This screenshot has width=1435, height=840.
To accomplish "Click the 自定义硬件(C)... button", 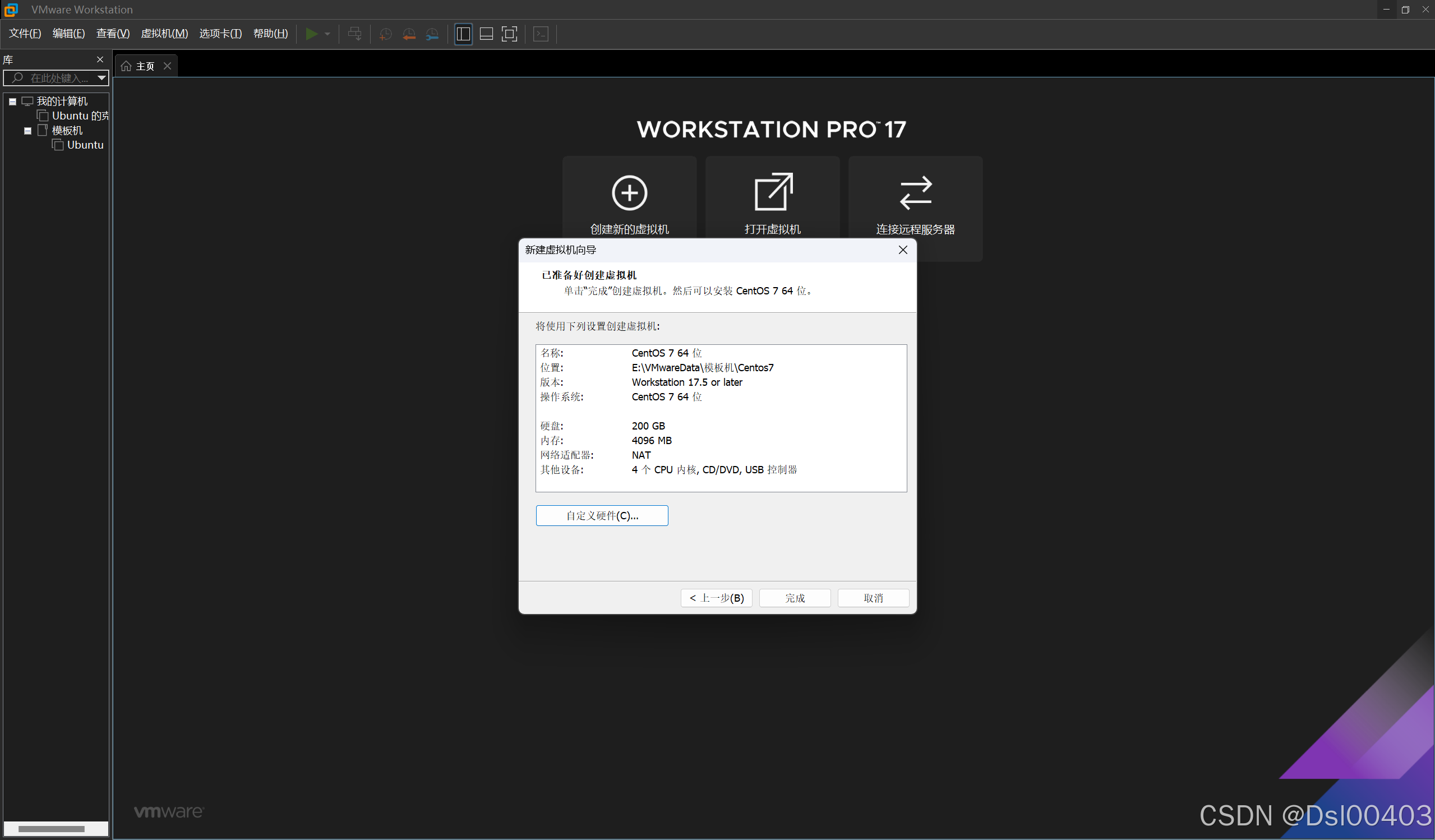I will click(602, 516).
